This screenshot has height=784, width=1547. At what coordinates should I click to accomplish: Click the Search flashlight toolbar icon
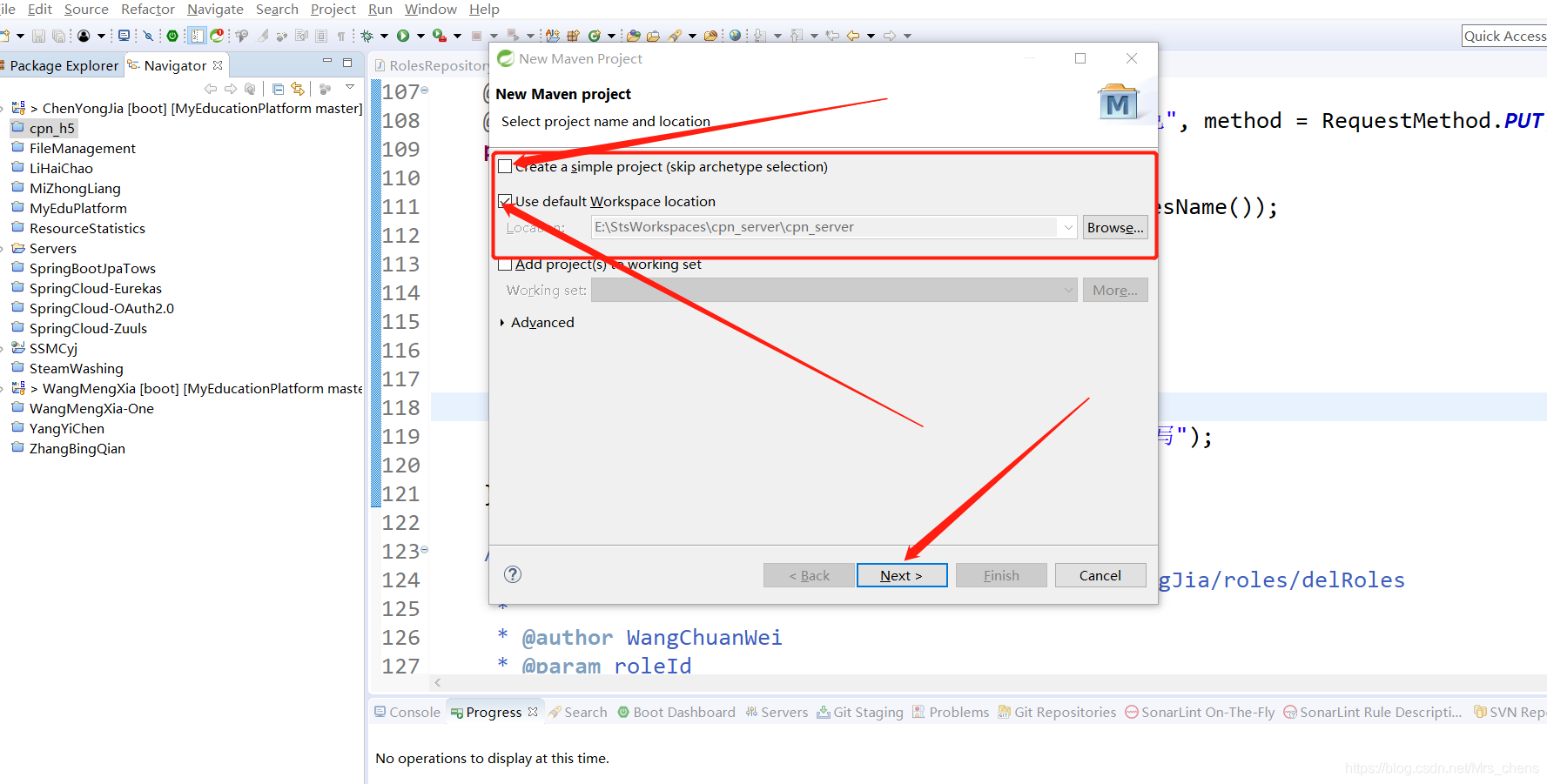coord(674,36)
